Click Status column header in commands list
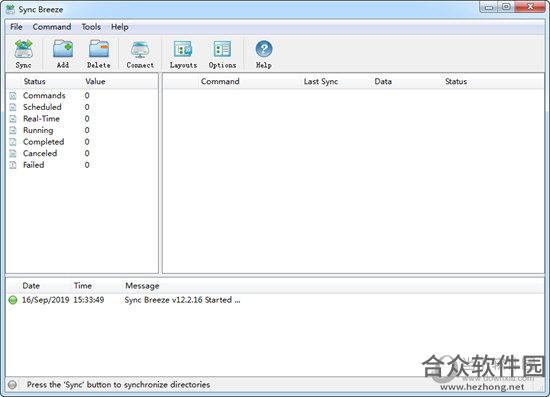The width and height of the screenshot is (550, 397). [456, 81]
